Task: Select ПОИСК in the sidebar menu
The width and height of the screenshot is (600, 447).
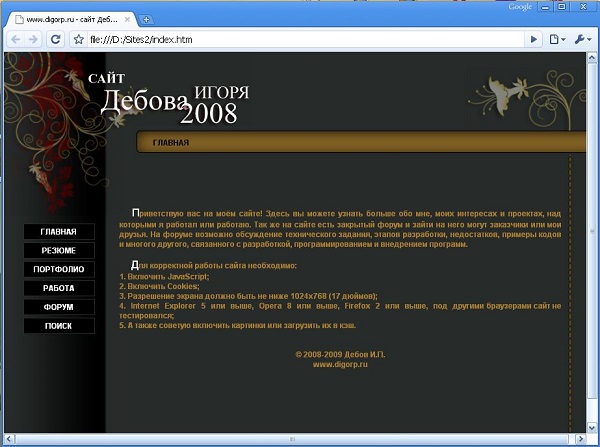Action: pyautogui.click(x=59, y=326)
